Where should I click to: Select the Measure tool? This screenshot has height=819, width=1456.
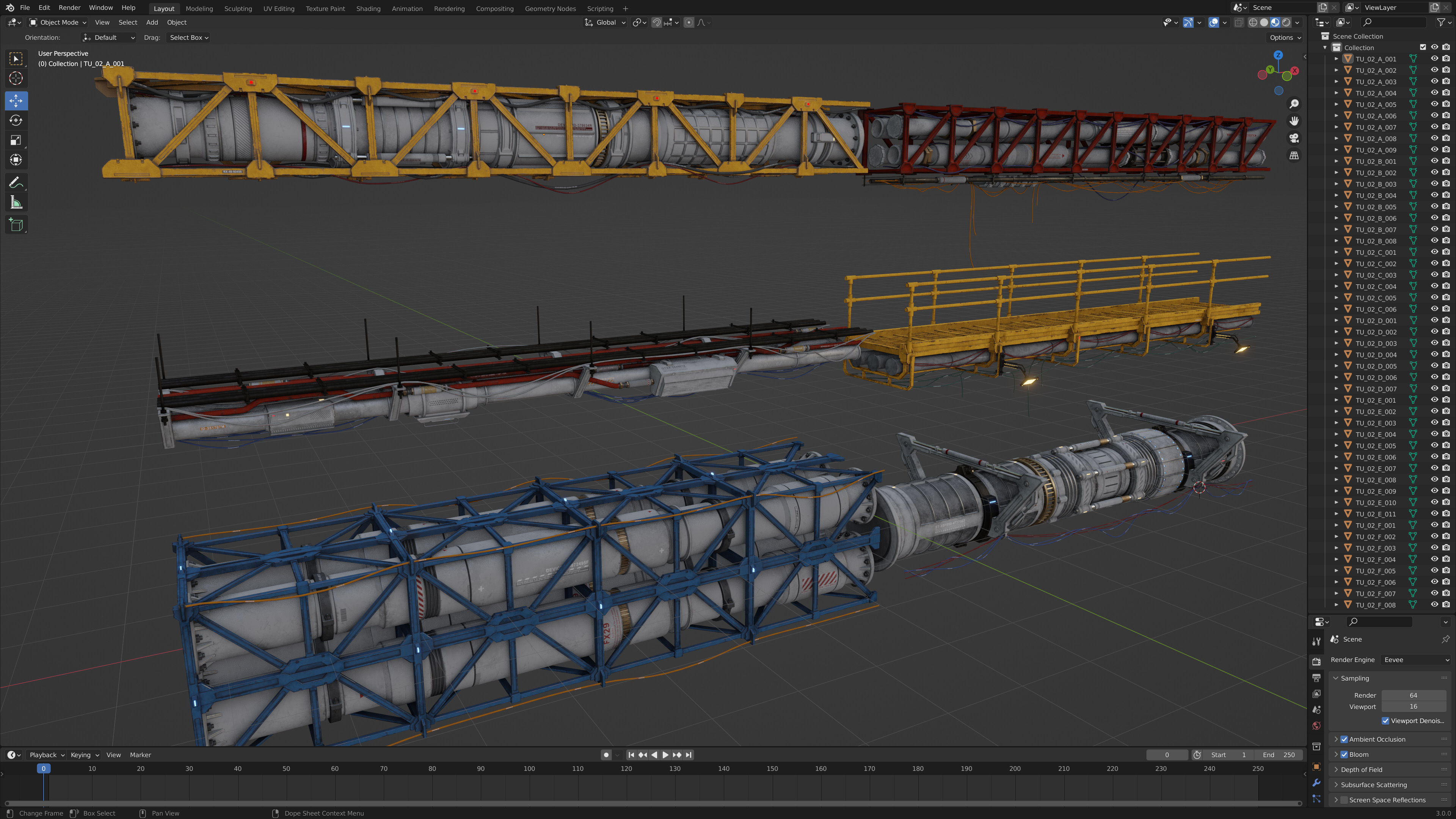click(16, 202)
